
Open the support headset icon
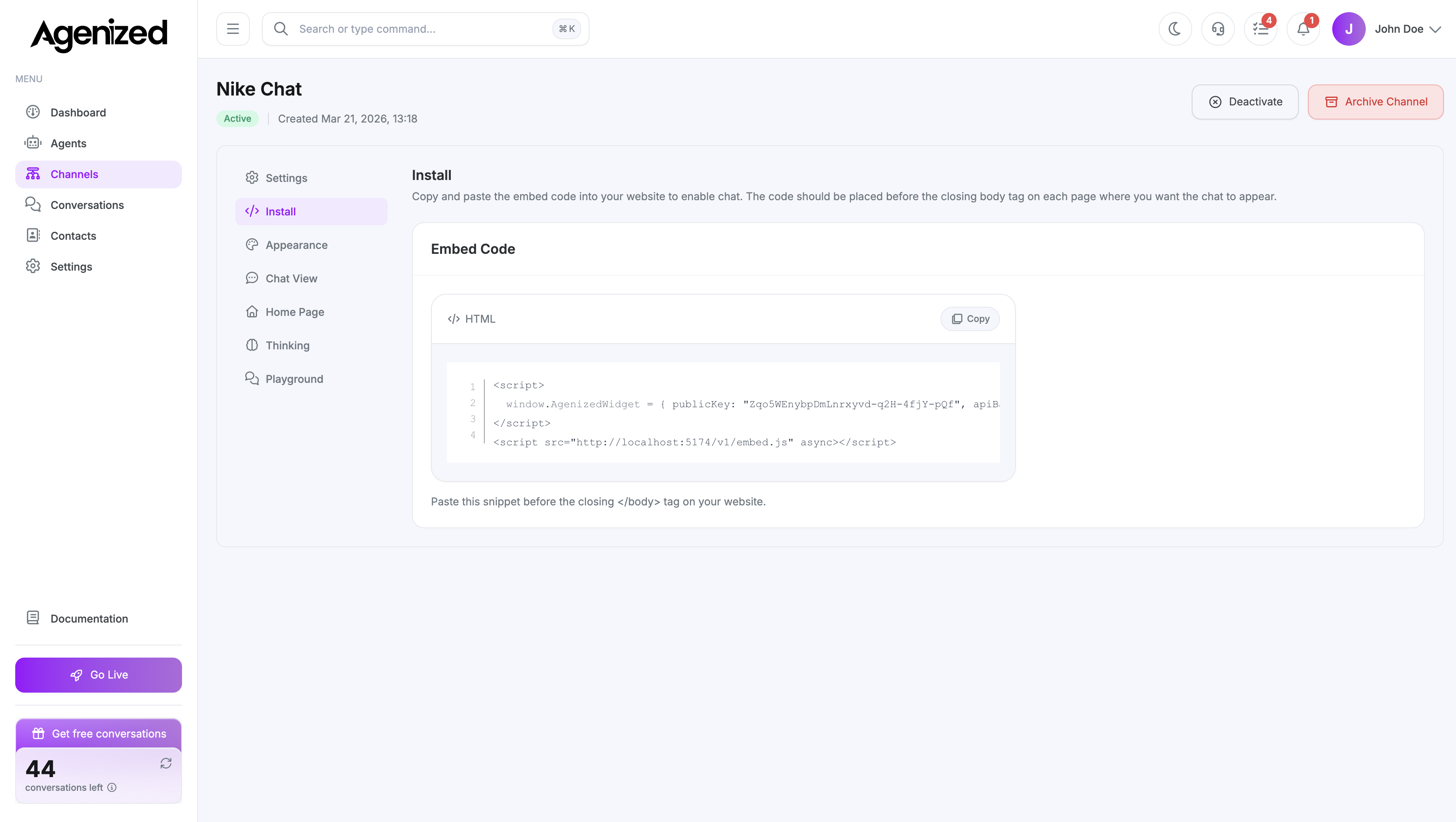tap(1218, 29)
